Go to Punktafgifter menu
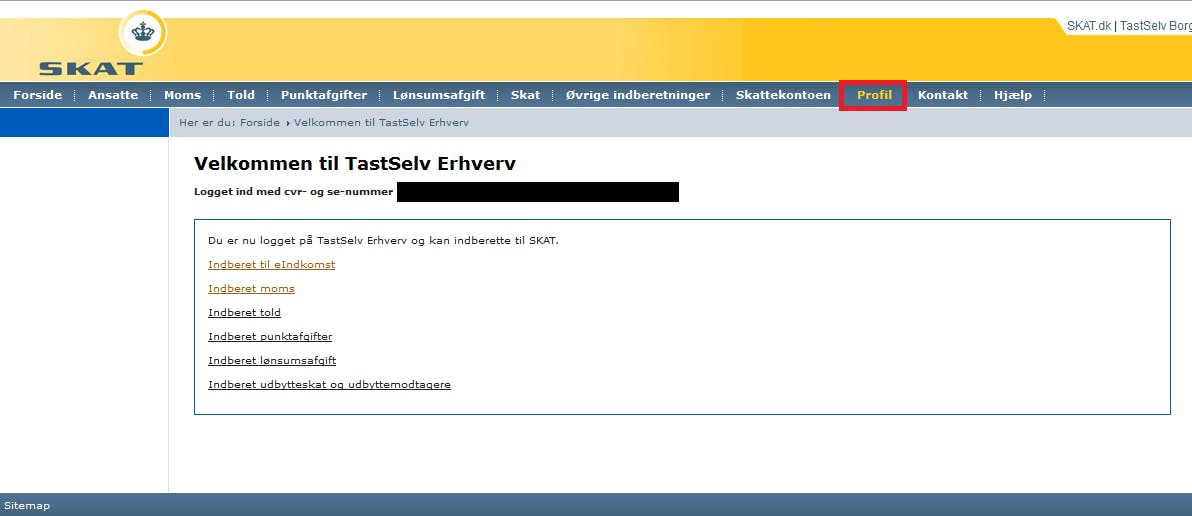 pos(324,95)
